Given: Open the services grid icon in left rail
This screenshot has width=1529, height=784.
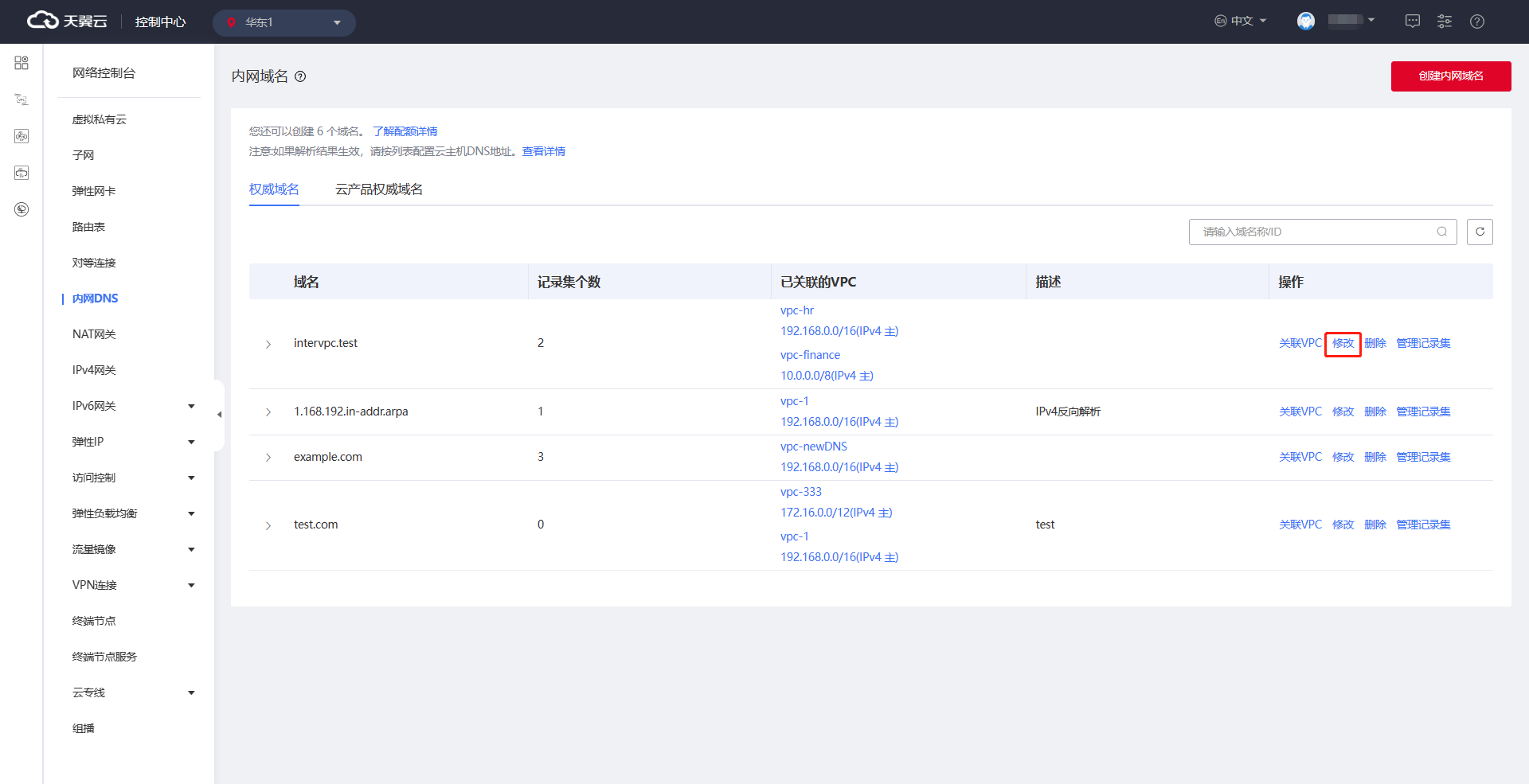Looking at the screenshot, I should point(22,63).
